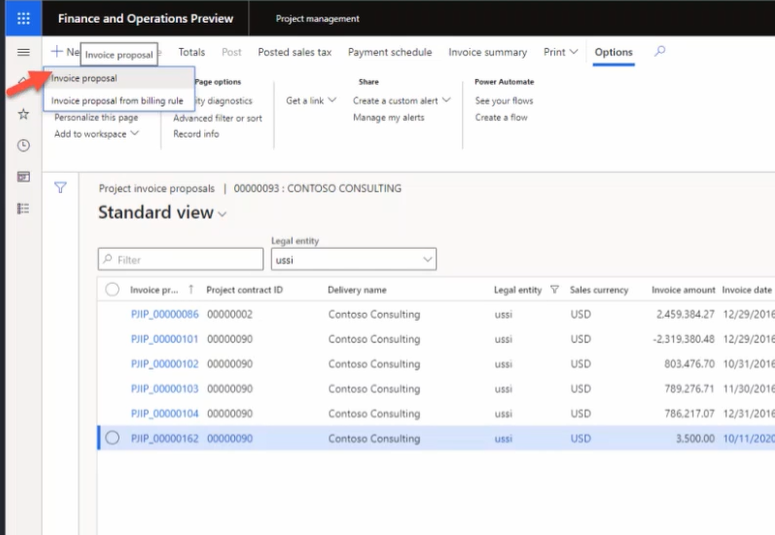Screen dimensions: 775x535
Task: Click contract ID link 00000090 in selected row
Action: 230,438
